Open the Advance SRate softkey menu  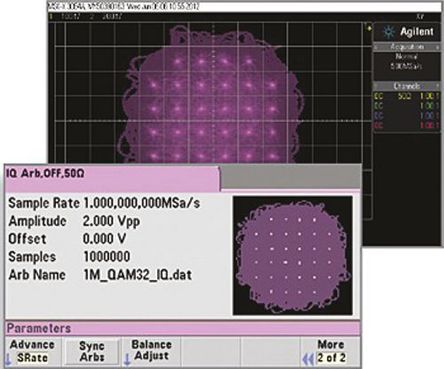[32, 352]
